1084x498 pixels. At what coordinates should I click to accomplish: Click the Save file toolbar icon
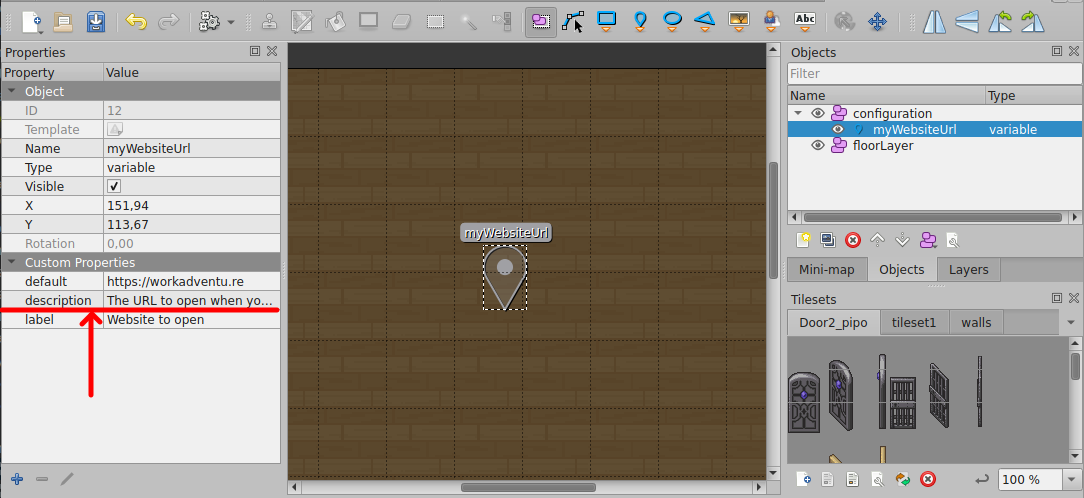[x=94, y=20]
